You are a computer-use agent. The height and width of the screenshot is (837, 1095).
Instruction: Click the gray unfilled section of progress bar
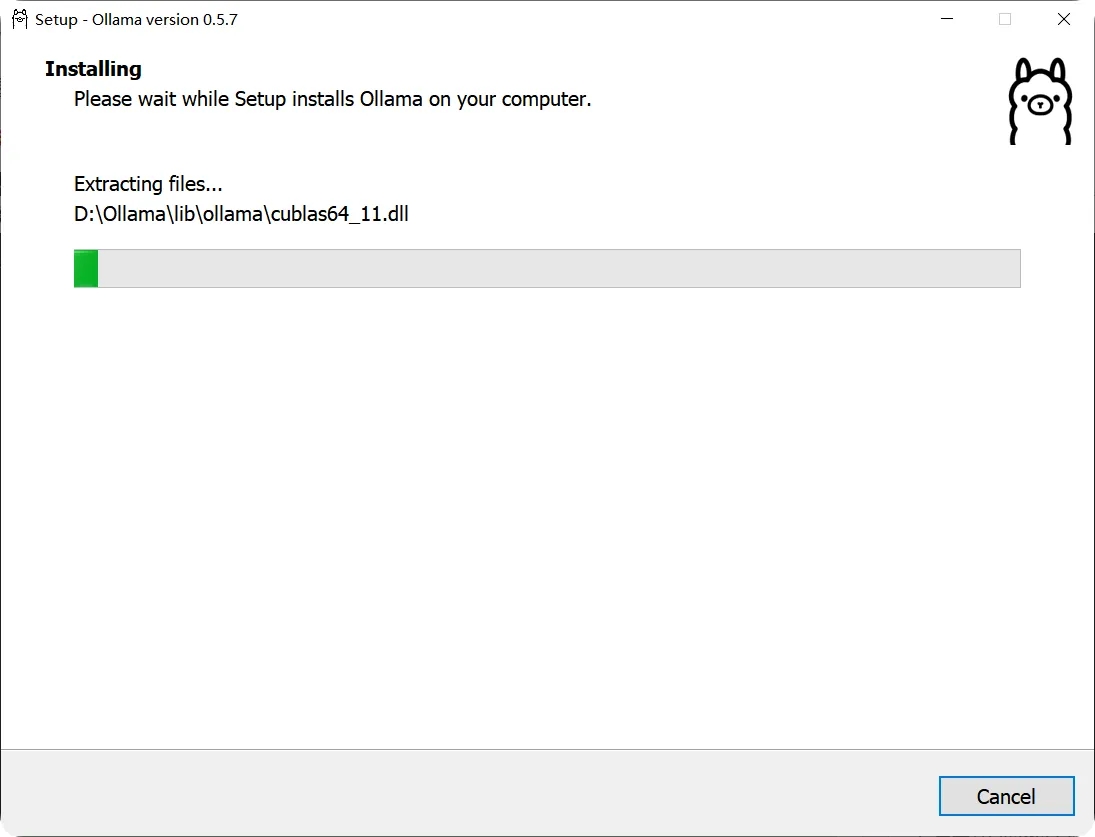point(559,268)
